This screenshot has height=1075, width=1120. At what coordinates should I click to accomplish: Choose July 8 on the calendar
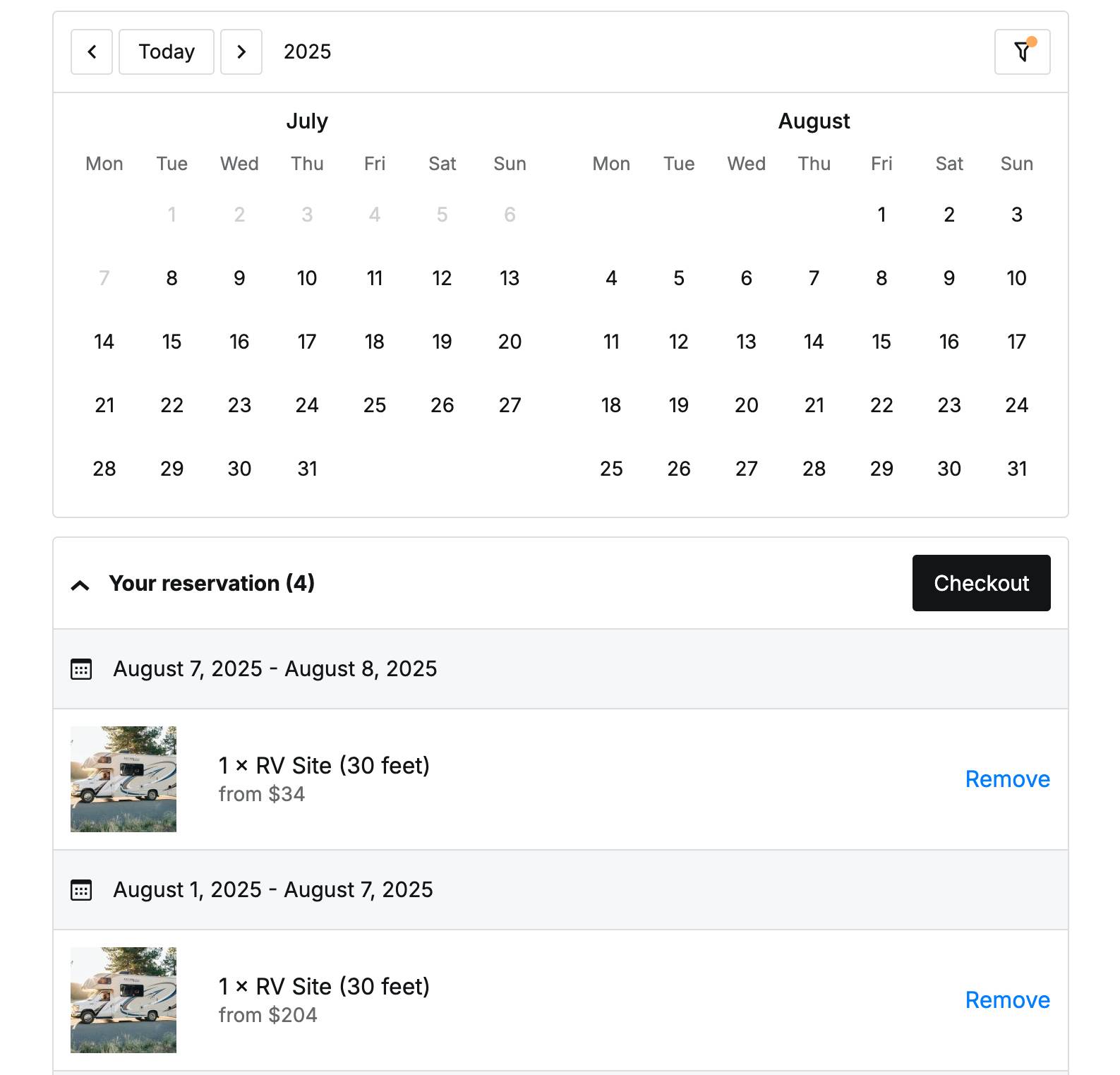(x=171, y=278)
